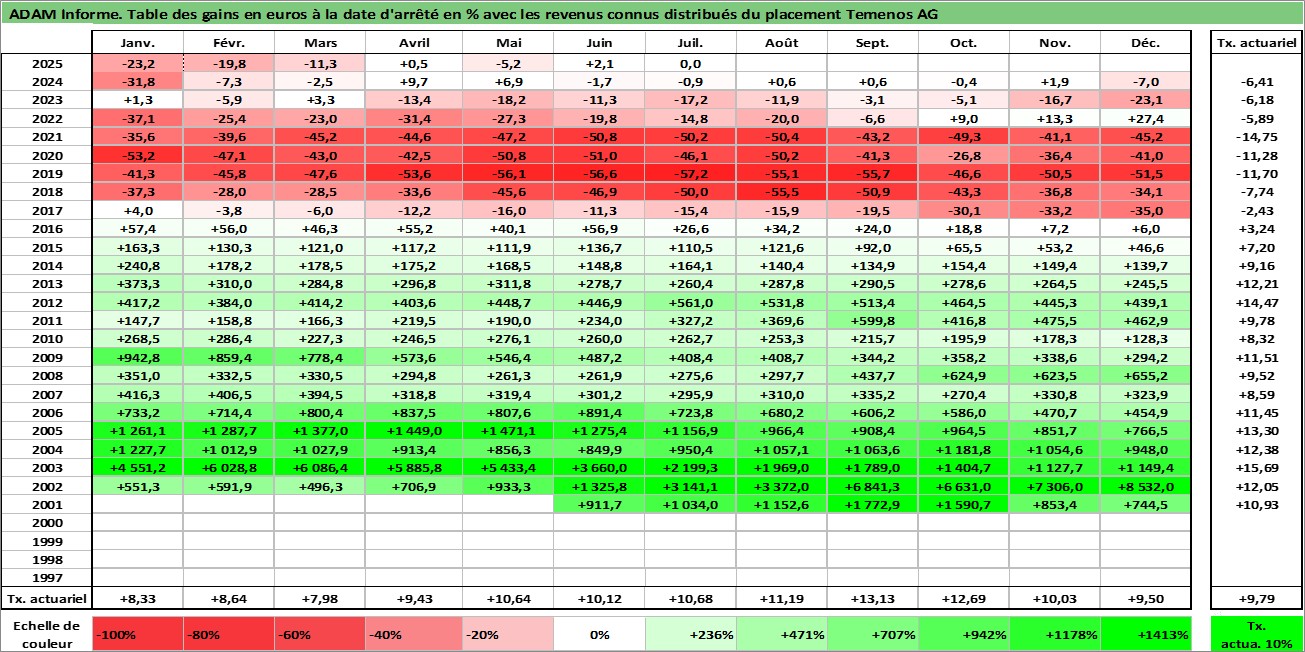Click the '+911,7' cell for Juin 2001

(599, 504)
